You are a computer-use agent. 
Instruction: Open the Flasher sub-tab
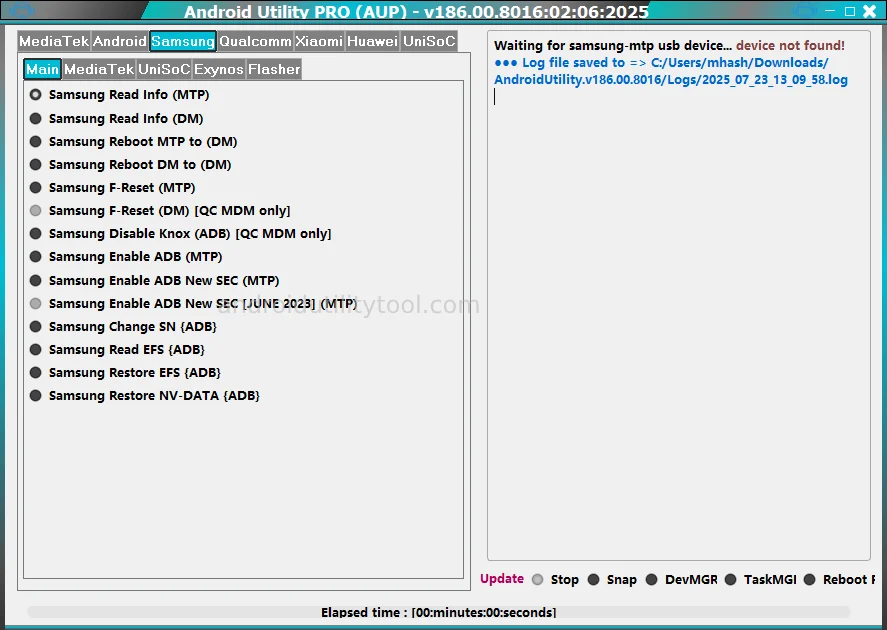pyautogui.click(x=274, y=70)
